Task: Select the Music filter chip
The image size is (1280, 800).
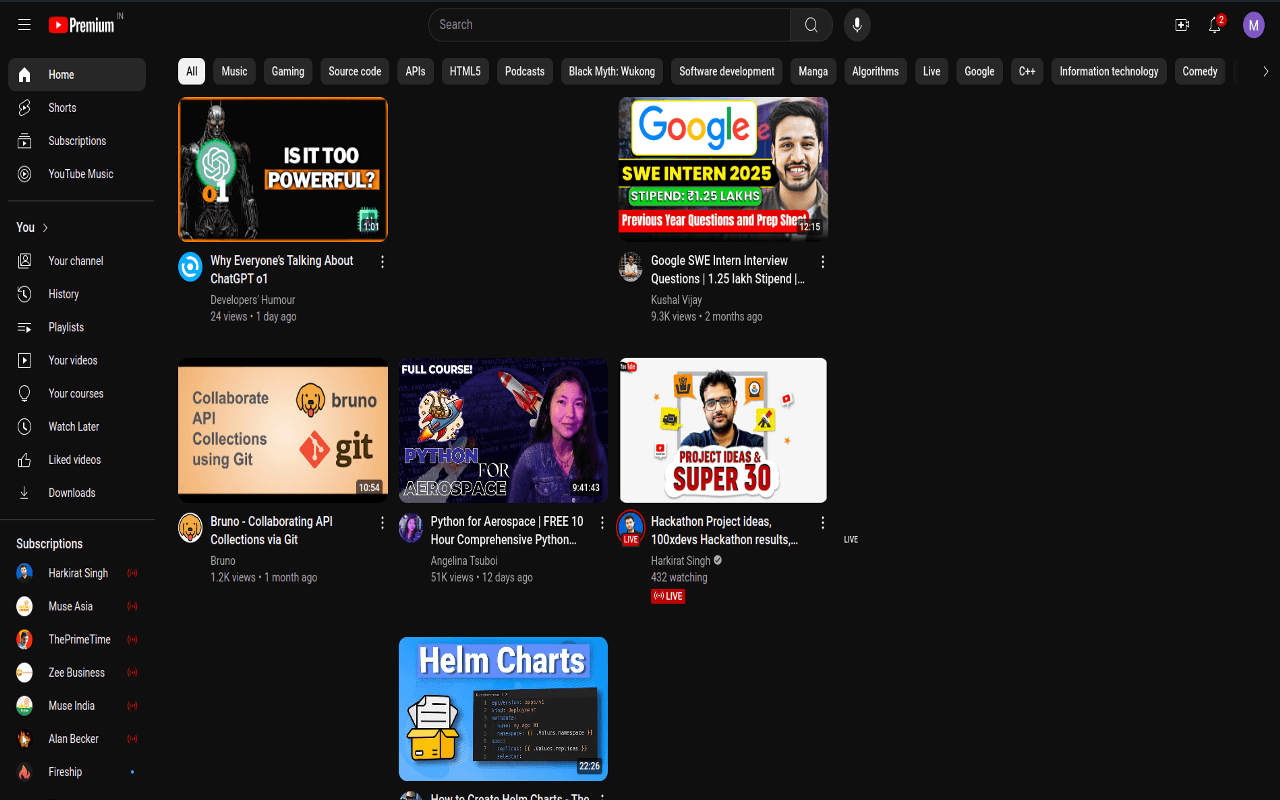Action: pos(234,71)
